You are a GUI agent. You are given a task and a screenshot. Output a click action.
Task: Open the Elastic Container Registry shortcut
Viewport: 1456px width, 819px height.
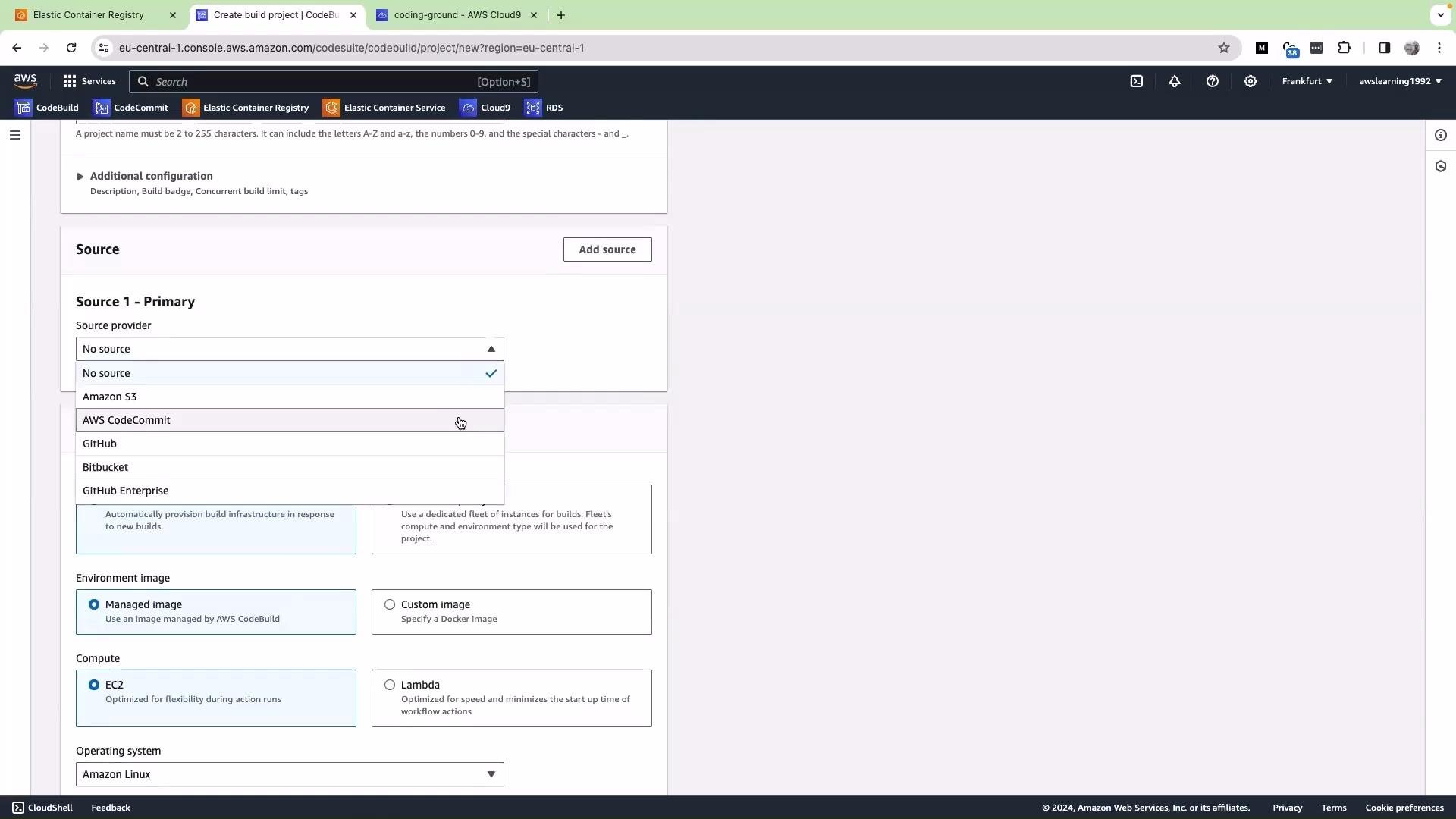(246, 108)
